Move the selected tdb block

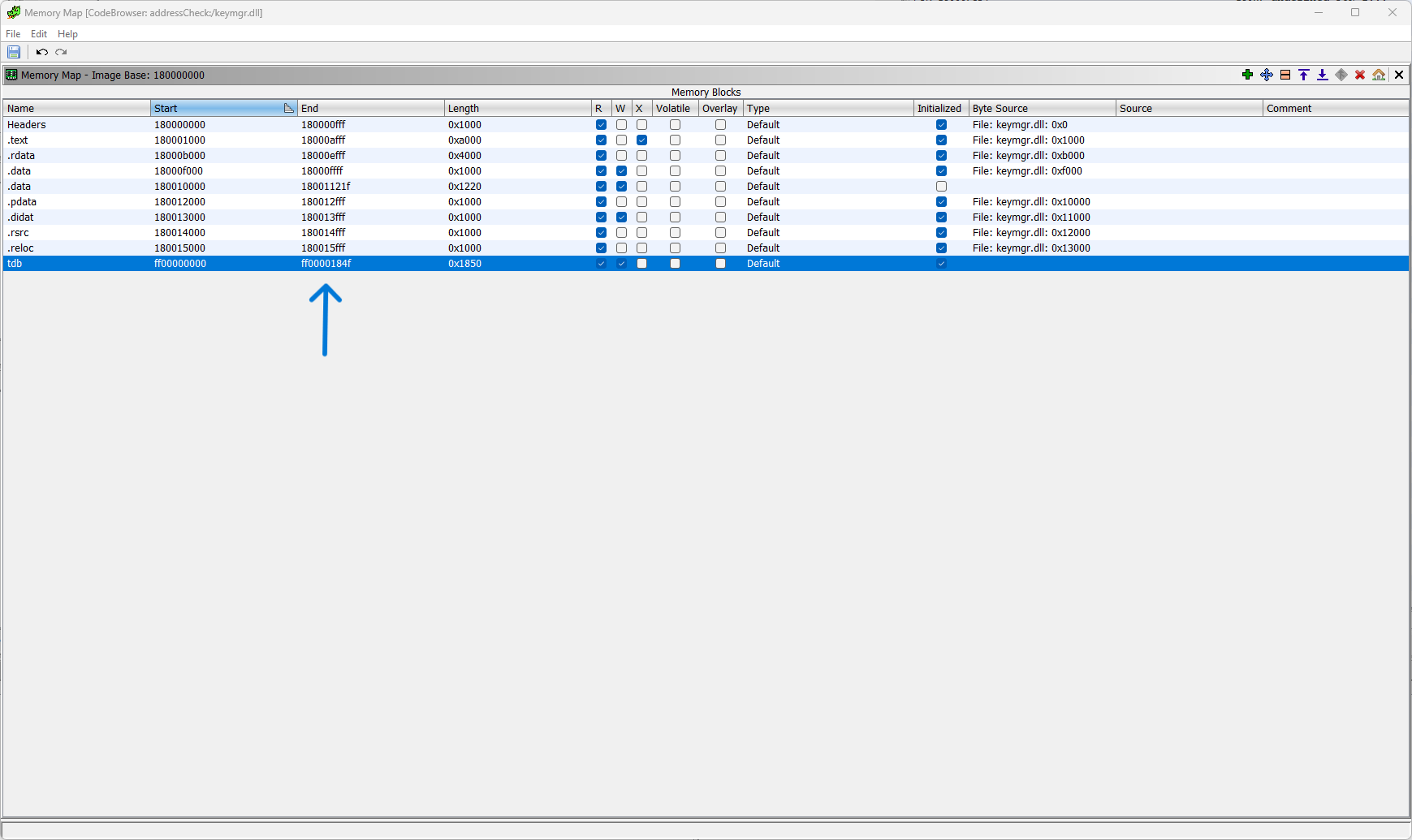click(x=1266, y=75)
